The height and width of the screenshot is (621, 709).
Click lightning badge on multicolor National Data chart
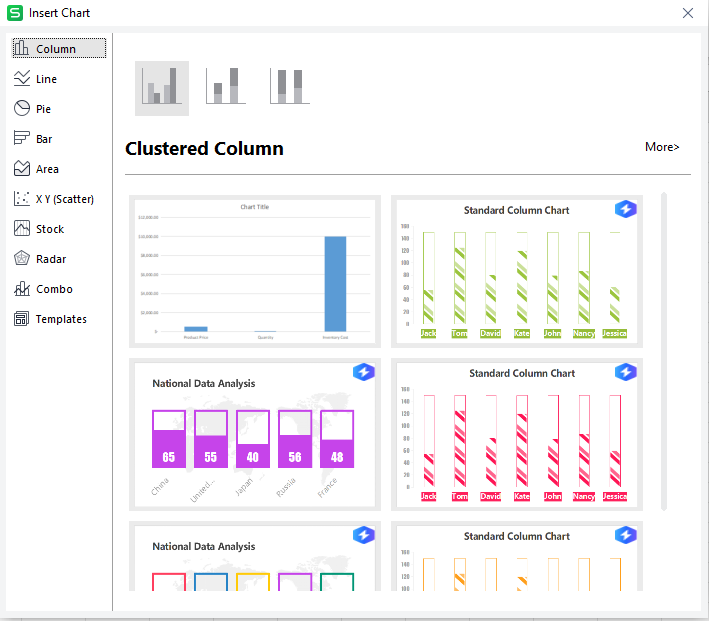pyautogui.click(x=364, y=535)
